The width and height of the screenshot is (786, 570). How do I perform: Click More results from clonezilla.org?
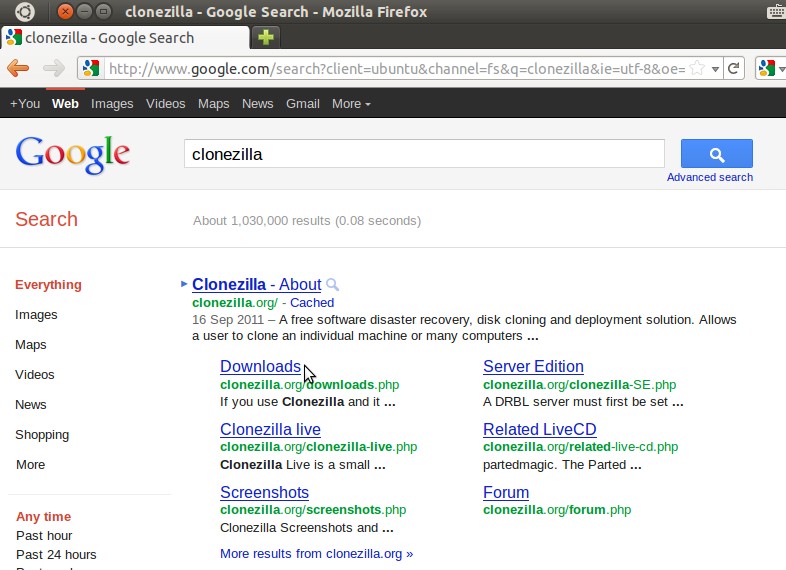(x=316, y=553)
